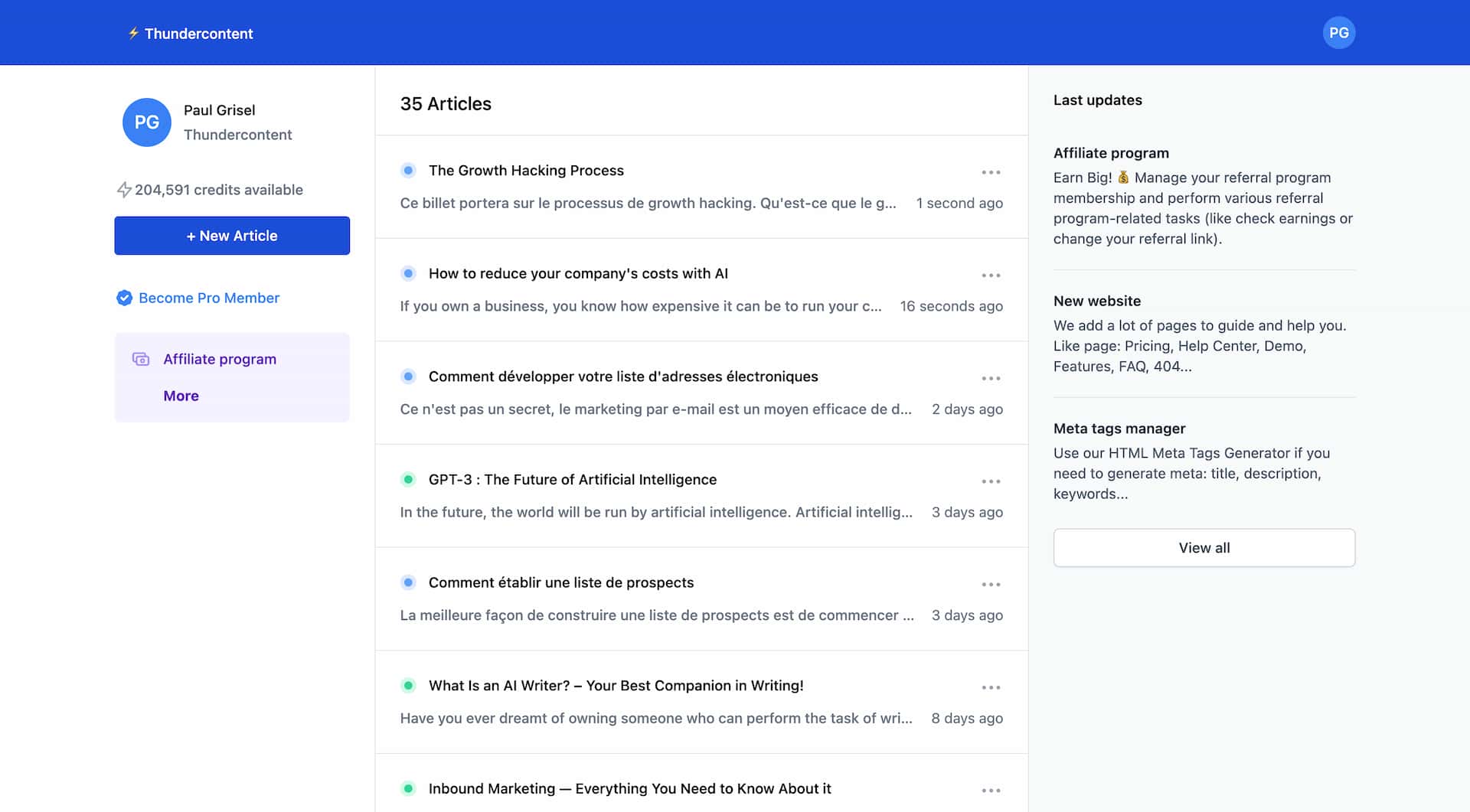Click the '1 second ago' timestamp

[x=959, y=203]
